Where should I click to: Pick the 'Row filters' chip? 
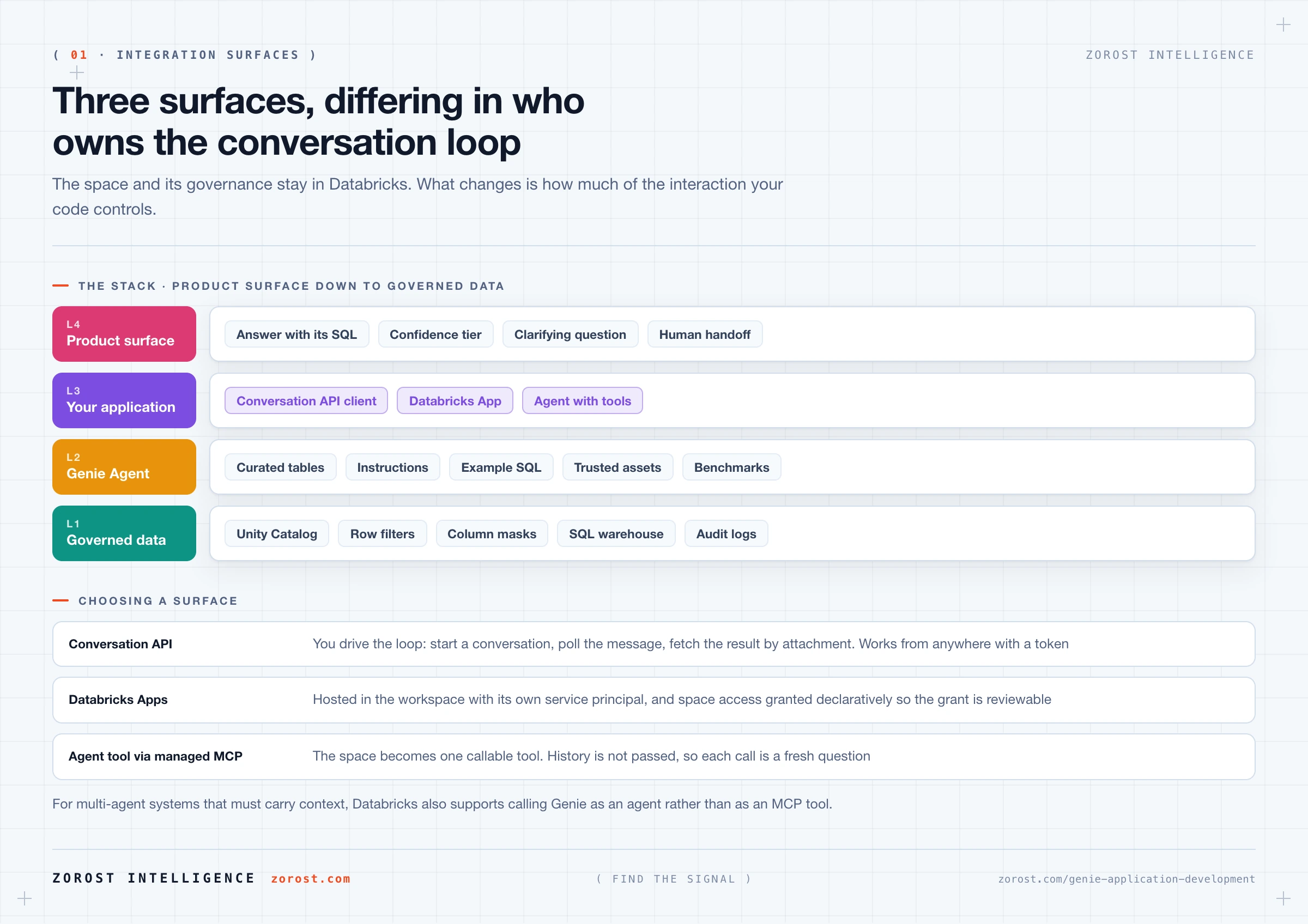[x=382, y=534]
